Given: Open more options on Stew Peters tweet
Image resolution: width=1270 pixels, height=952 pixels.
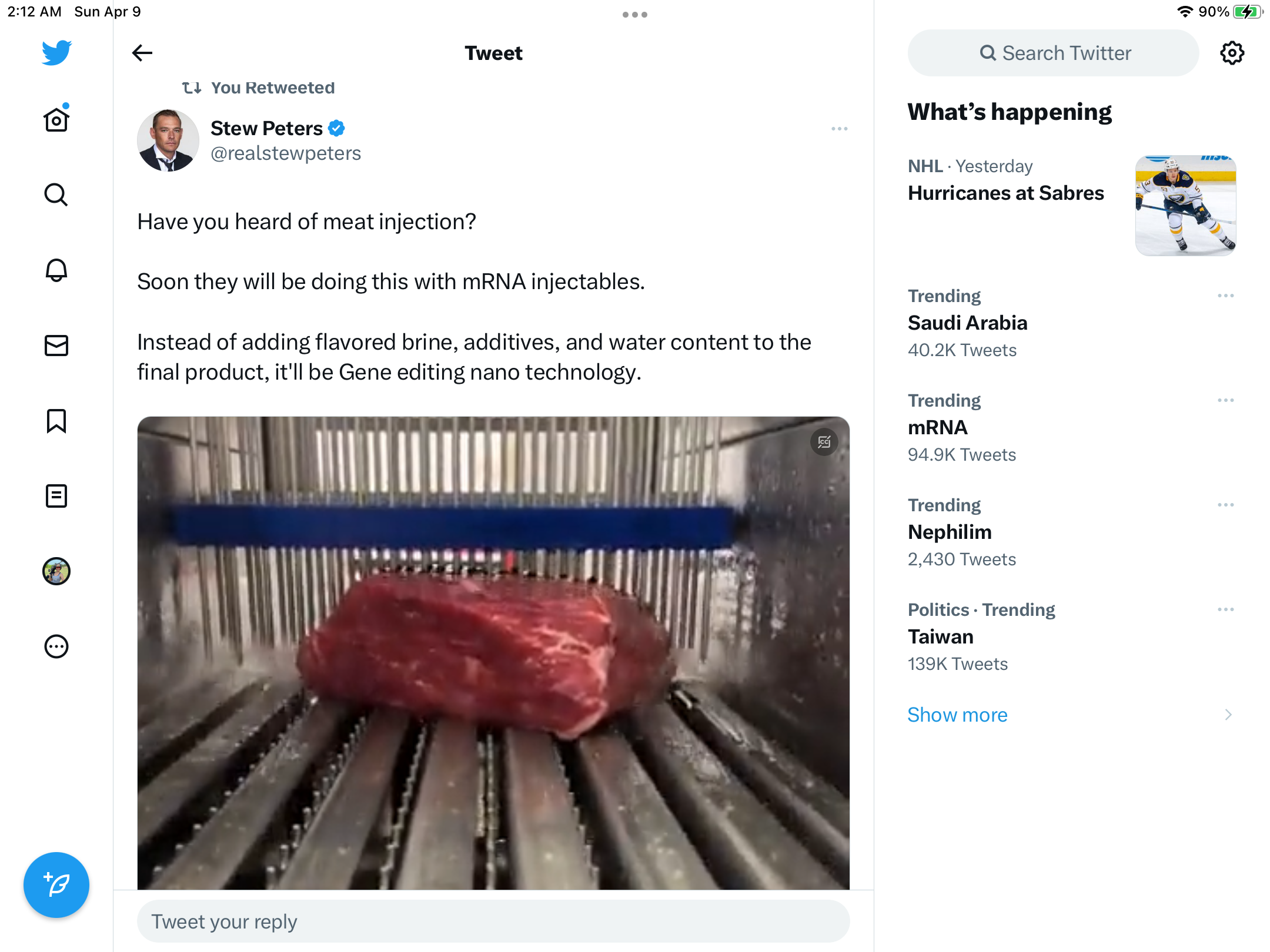Looking at the screenshot, I should pyautogui.click(x=839, y=129).
